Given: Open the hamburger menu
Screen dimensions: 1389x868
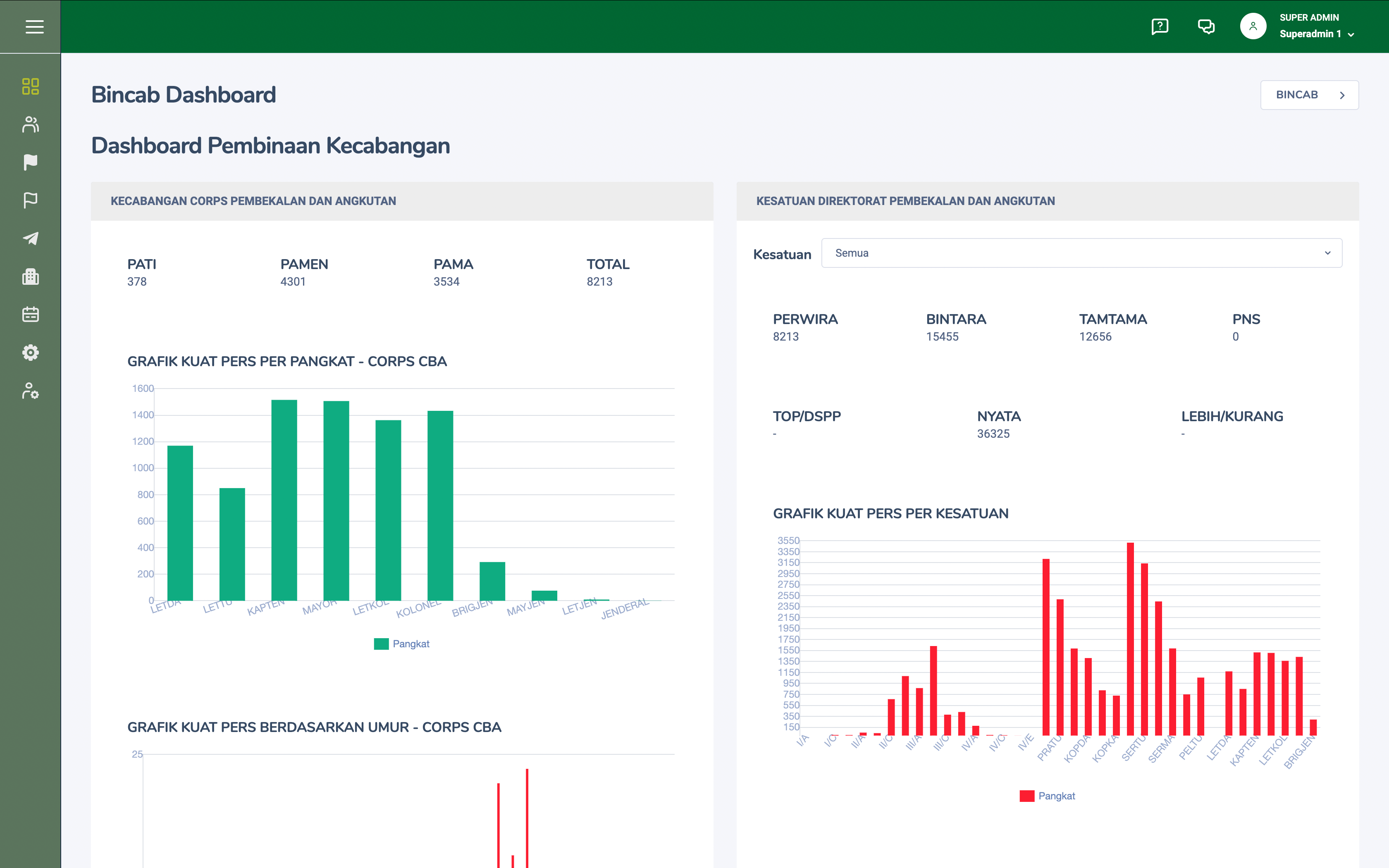Looking at the screenshot, I should [x=34, y=26].
